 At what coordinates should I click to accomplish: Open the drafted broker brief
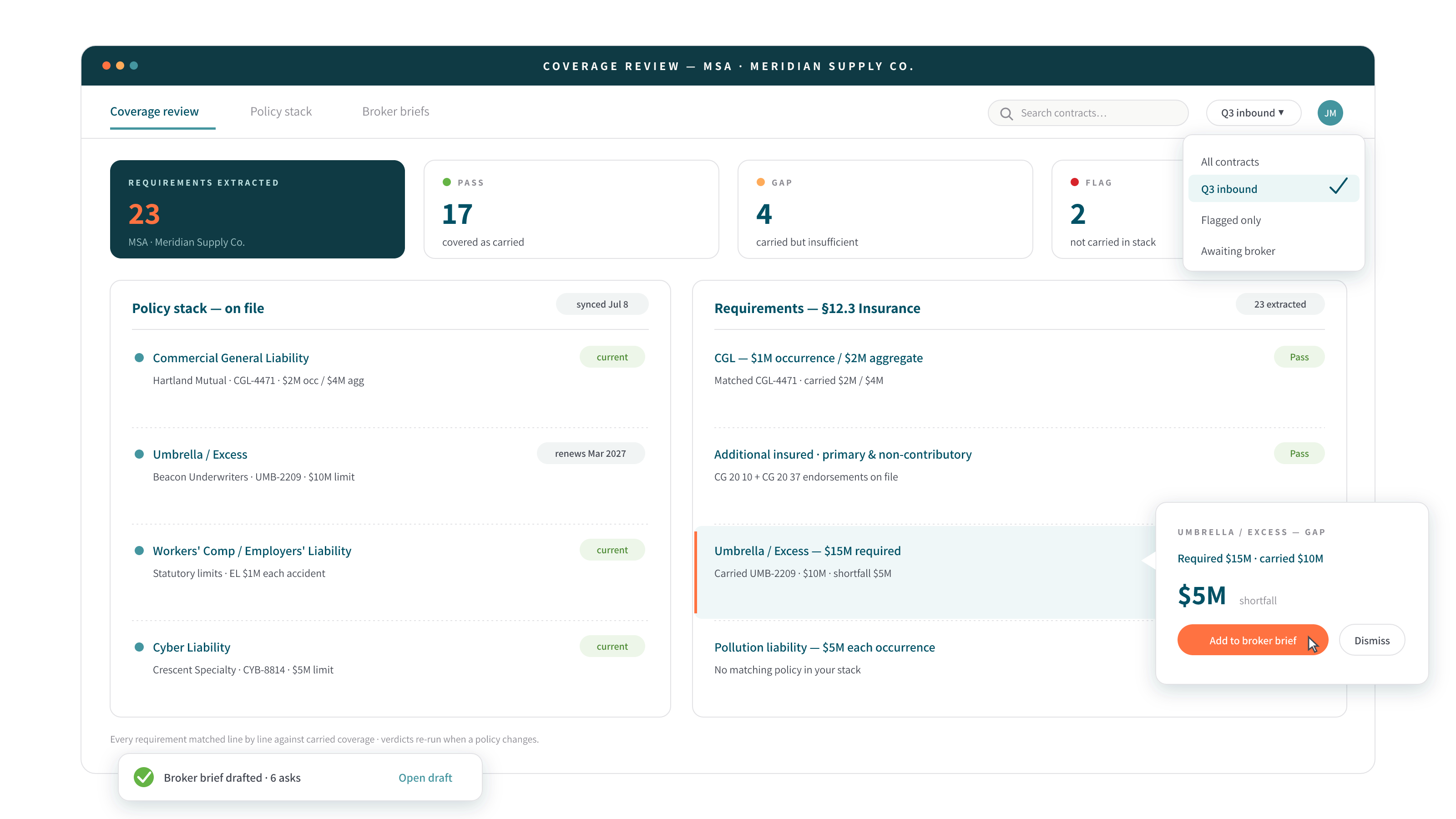425,778
